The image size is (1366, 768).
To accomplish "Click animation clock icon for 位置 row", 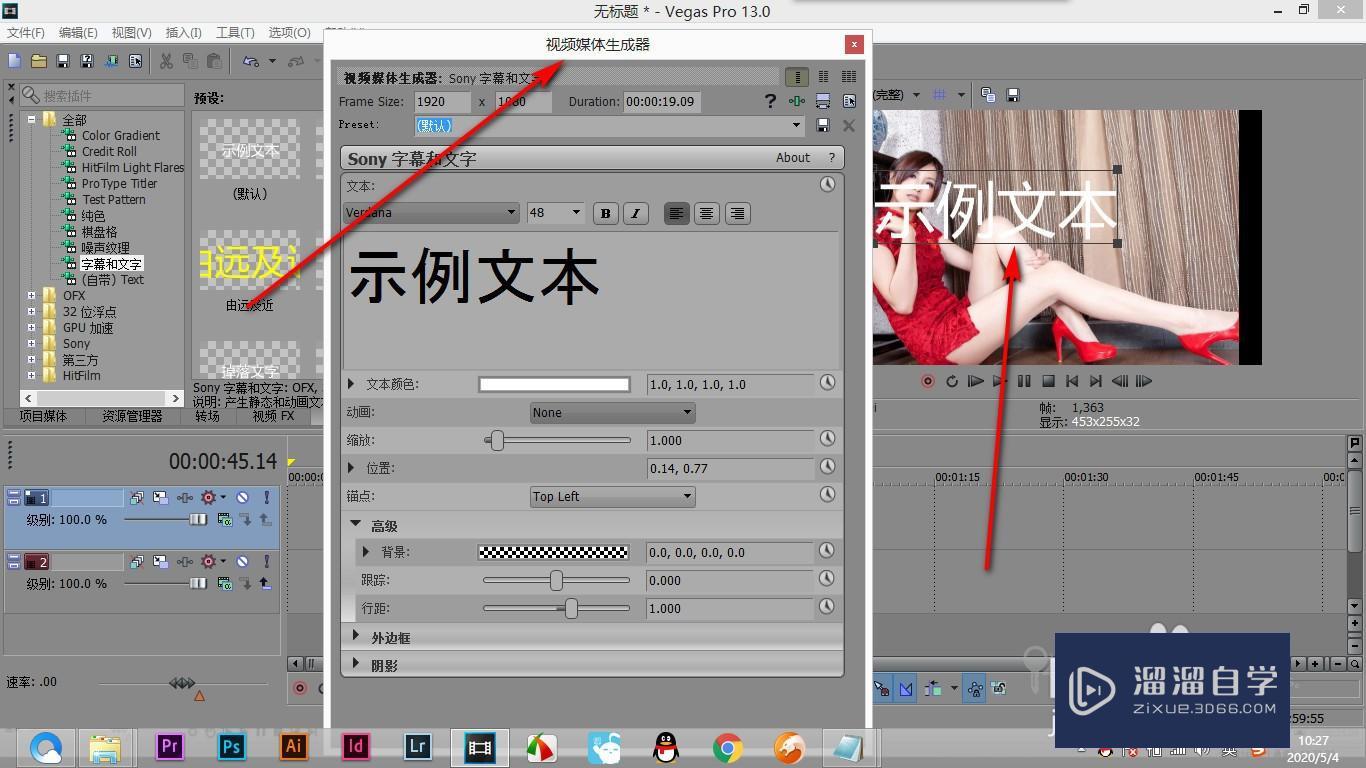I will click(x=827, y=467).
